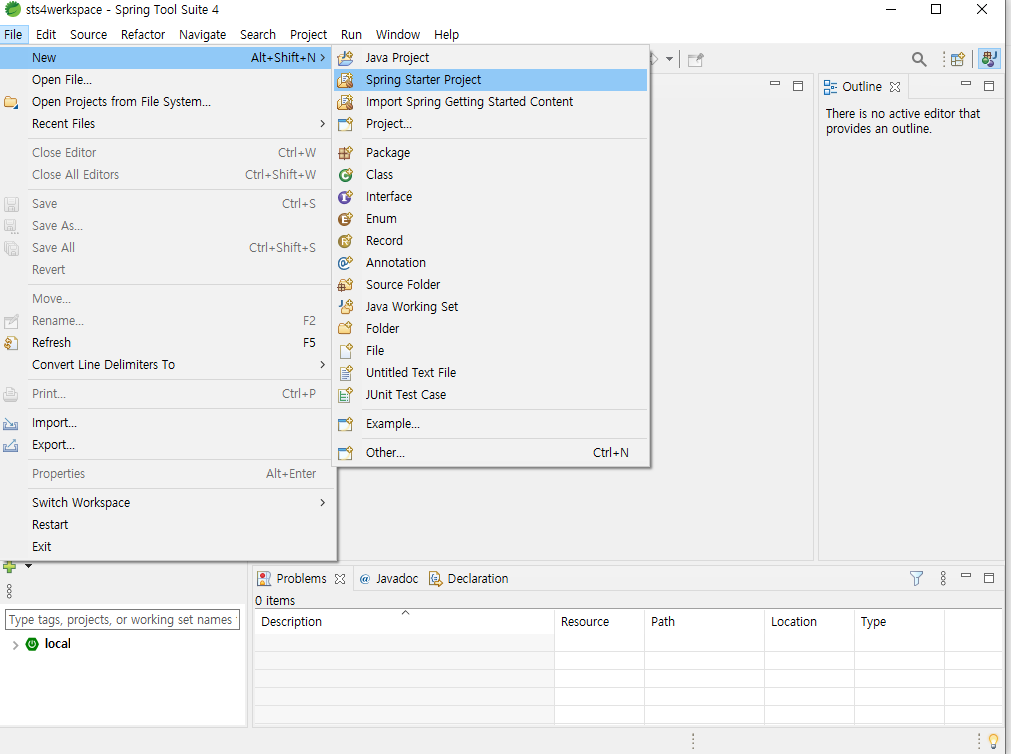Expand the Switch Workspace submenu

coord(166,503)
